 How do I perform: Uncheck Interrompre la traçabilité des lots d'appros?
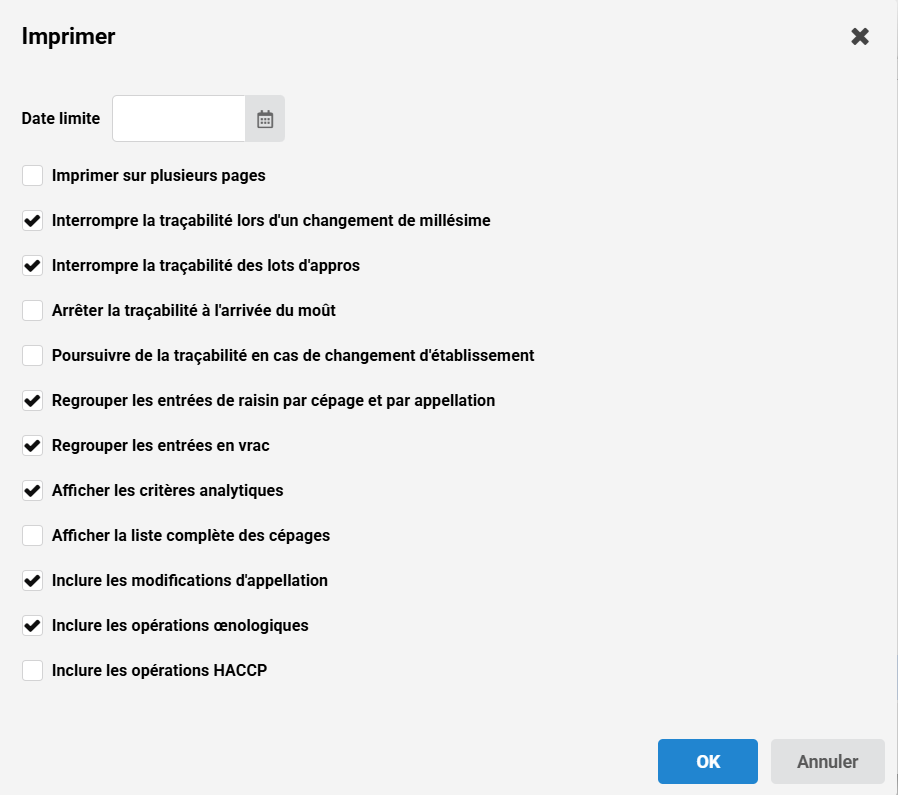[x=33, y=266]
